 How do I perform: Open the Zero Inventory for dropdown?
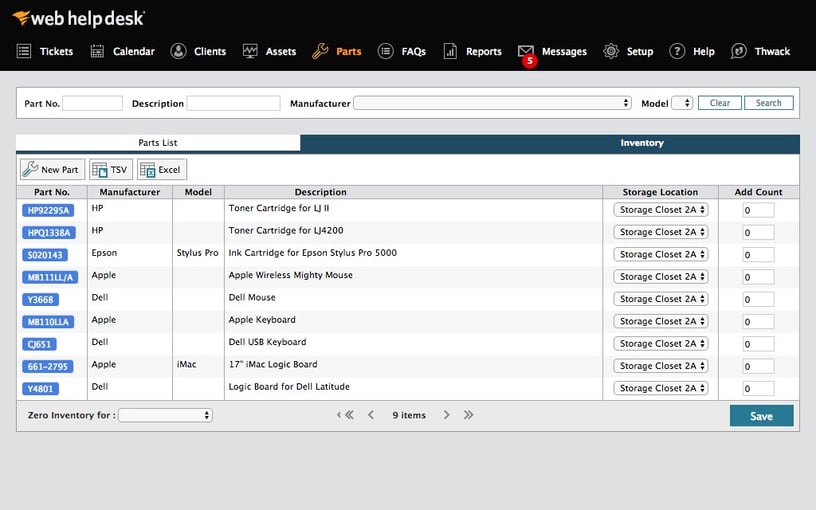(165, 415)
